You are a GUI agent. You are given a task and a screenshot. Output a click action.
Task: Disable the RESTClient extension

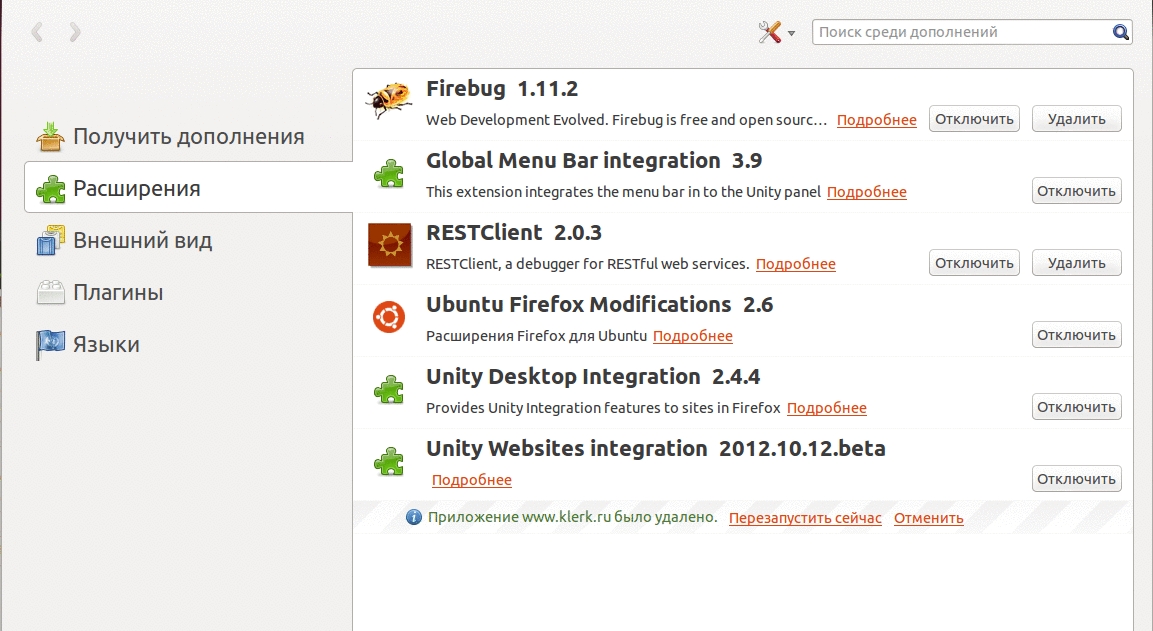pyautogui.click(x=974, y=263)
